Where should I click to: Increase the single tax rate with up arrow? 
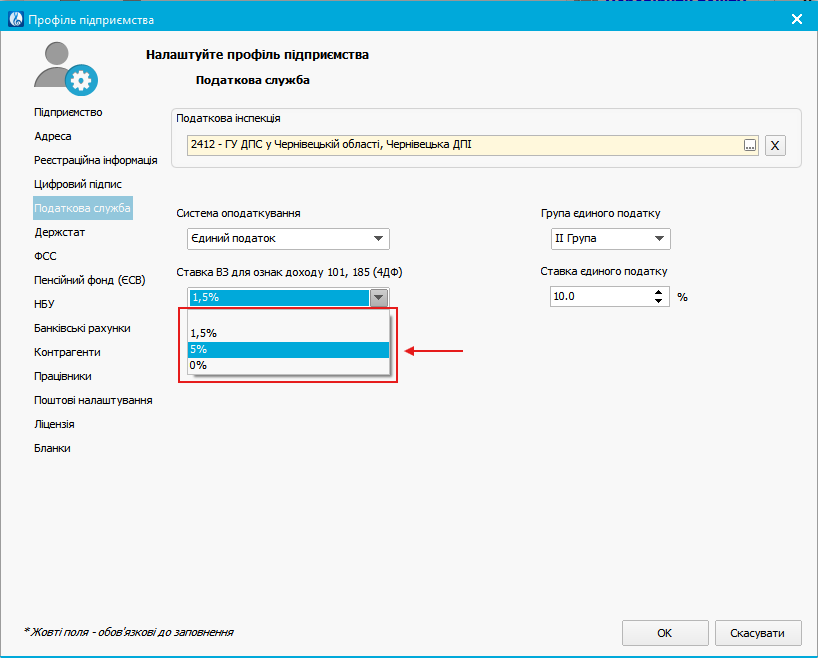(x=658, y=292)
